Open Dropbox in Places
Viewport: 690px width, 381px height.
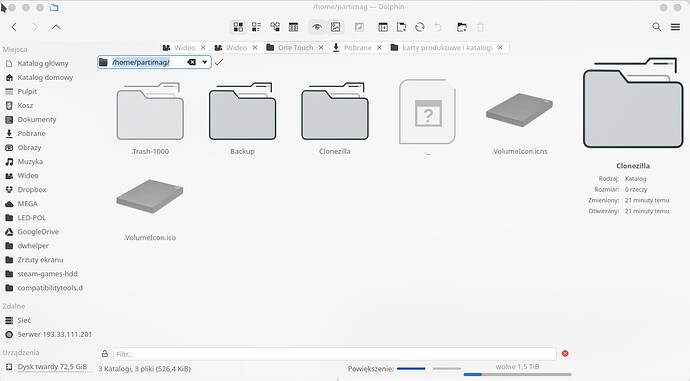pos(32,190)
